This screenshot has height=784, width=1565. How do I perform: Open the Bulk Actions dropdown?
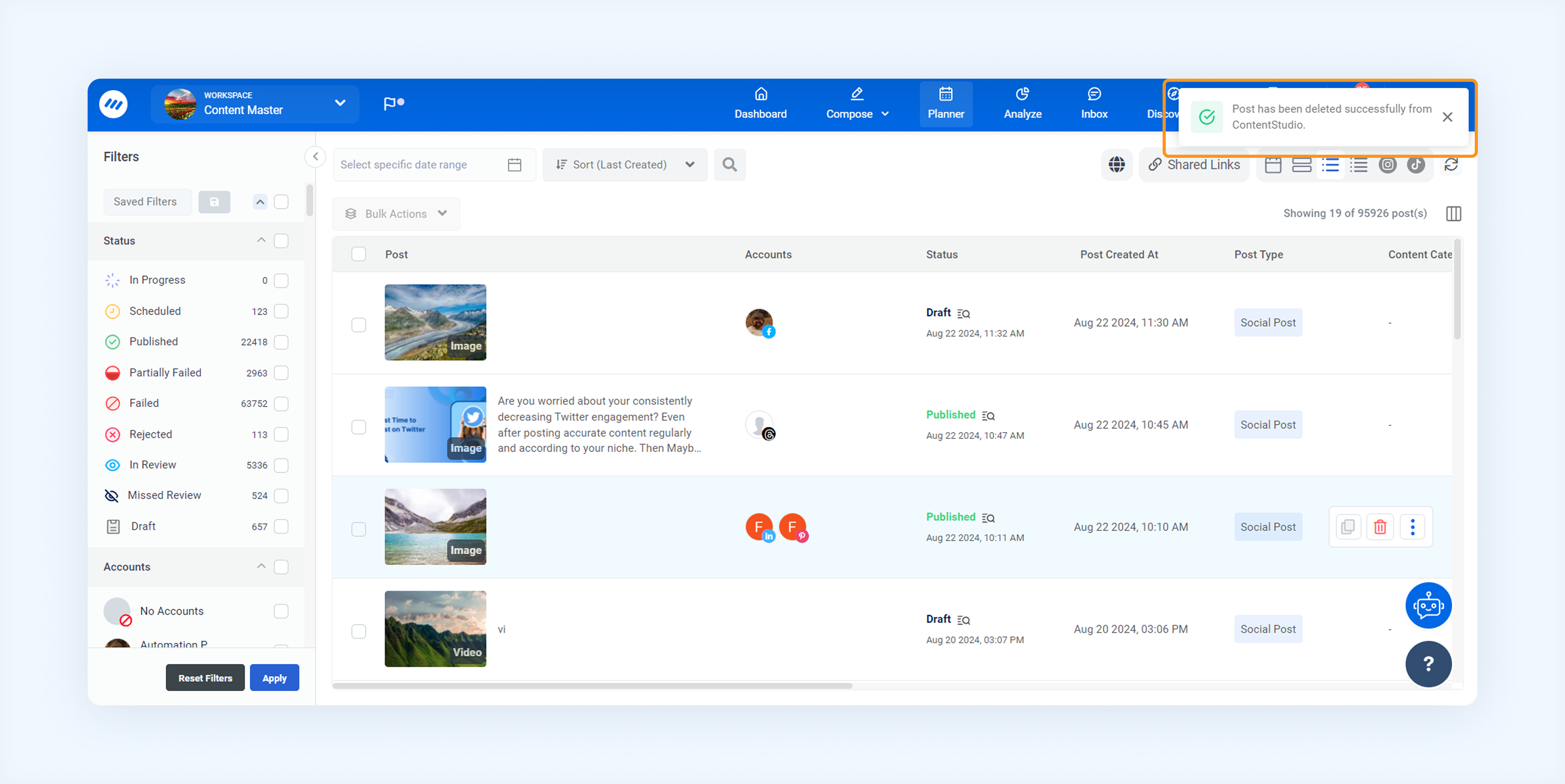coord(396,214)
